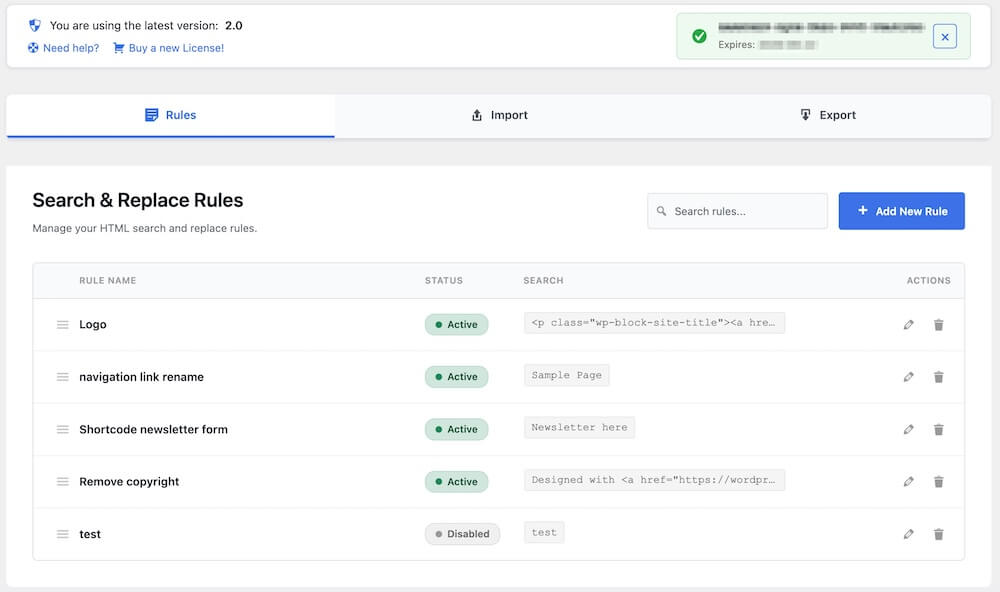The width and height of the screenshot is (1000, 592).
Task: Click trash icon for Remove copyright rule
Action: click(x=938, y=482)
